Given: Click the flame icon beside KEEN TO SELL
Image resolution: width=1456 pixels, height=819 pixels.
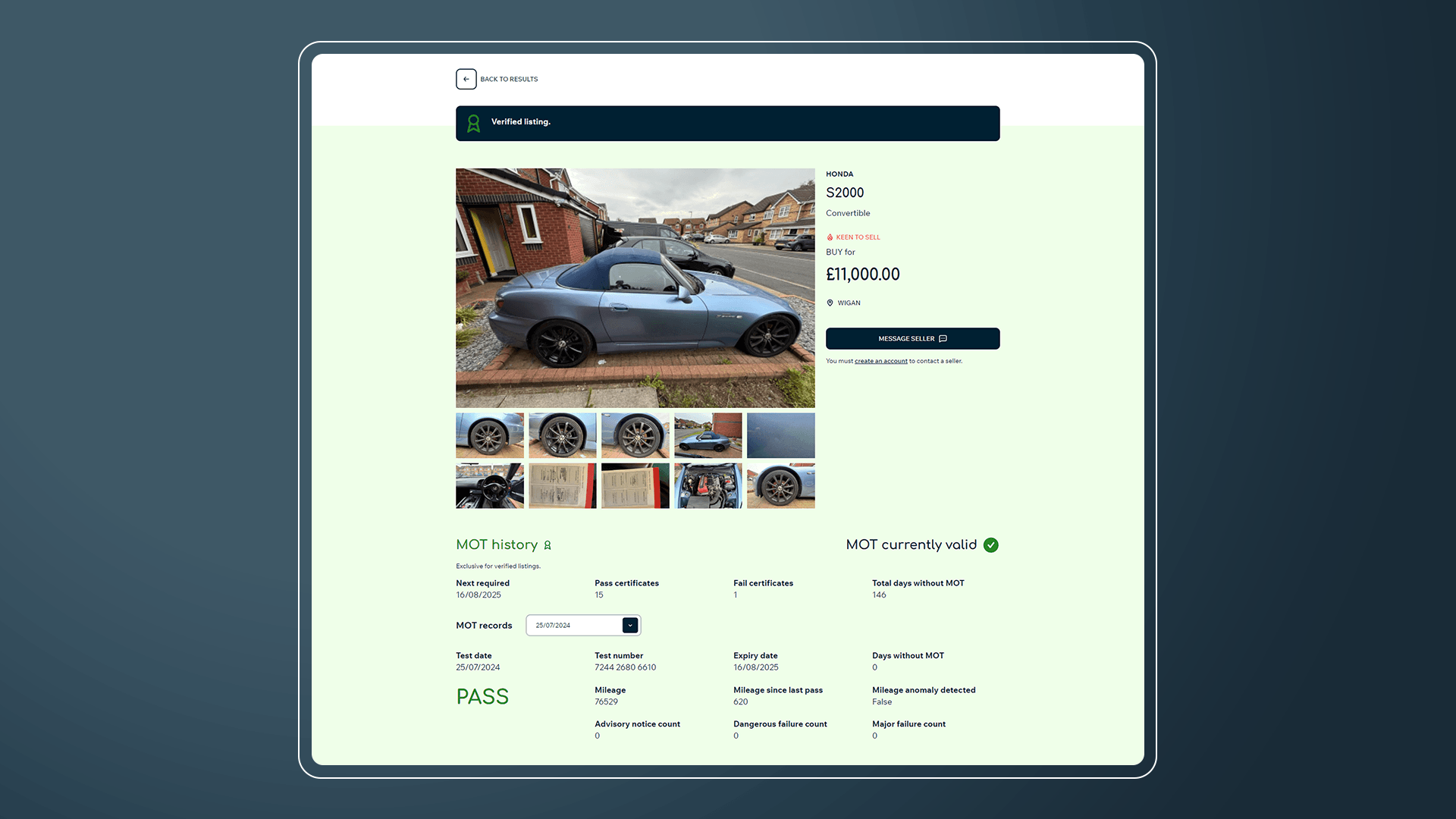Looking at the screenshot, I should [x=830, y=237].
